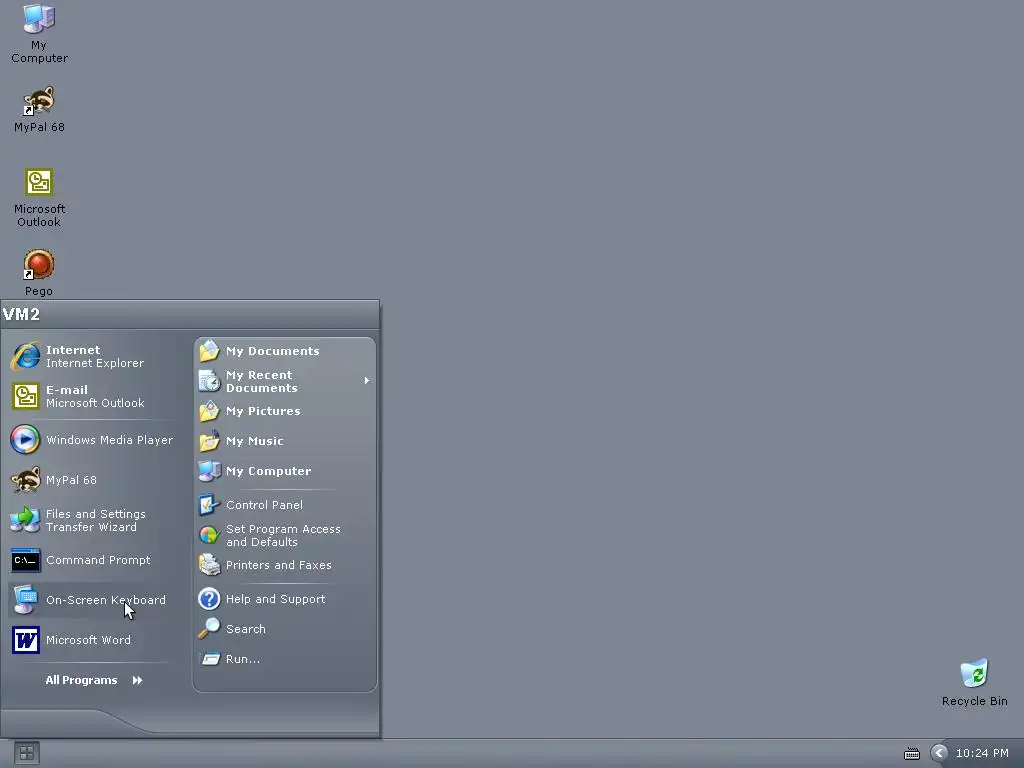The width and height of the screenshot is (1024, 768).
Task: Click Command Prompt label
Action: pyautogui.click(x=98, y=560)
